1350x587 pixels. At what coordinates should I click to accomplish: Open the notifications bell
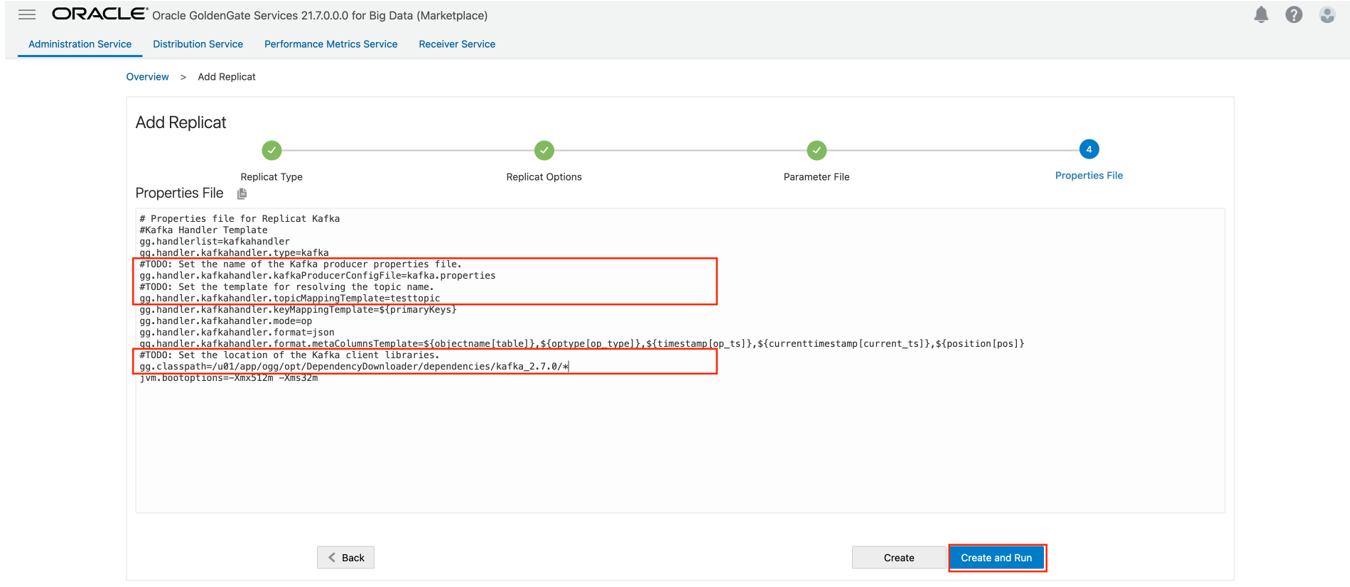pyautogui.click(x=1261, y=15)
